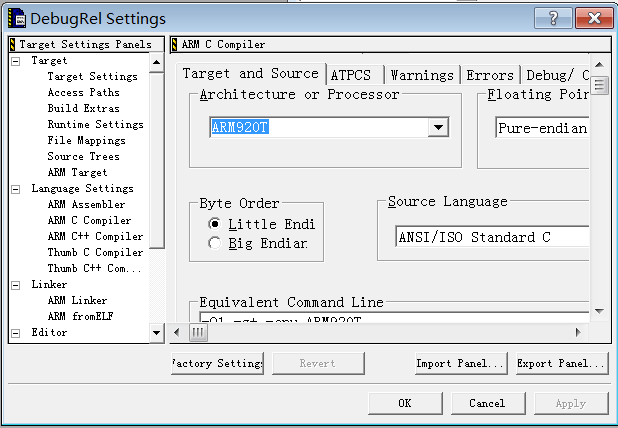This screenshot has height=428, width=618.
Task: Open the Errors tab
Action: (x=490, y=74)
